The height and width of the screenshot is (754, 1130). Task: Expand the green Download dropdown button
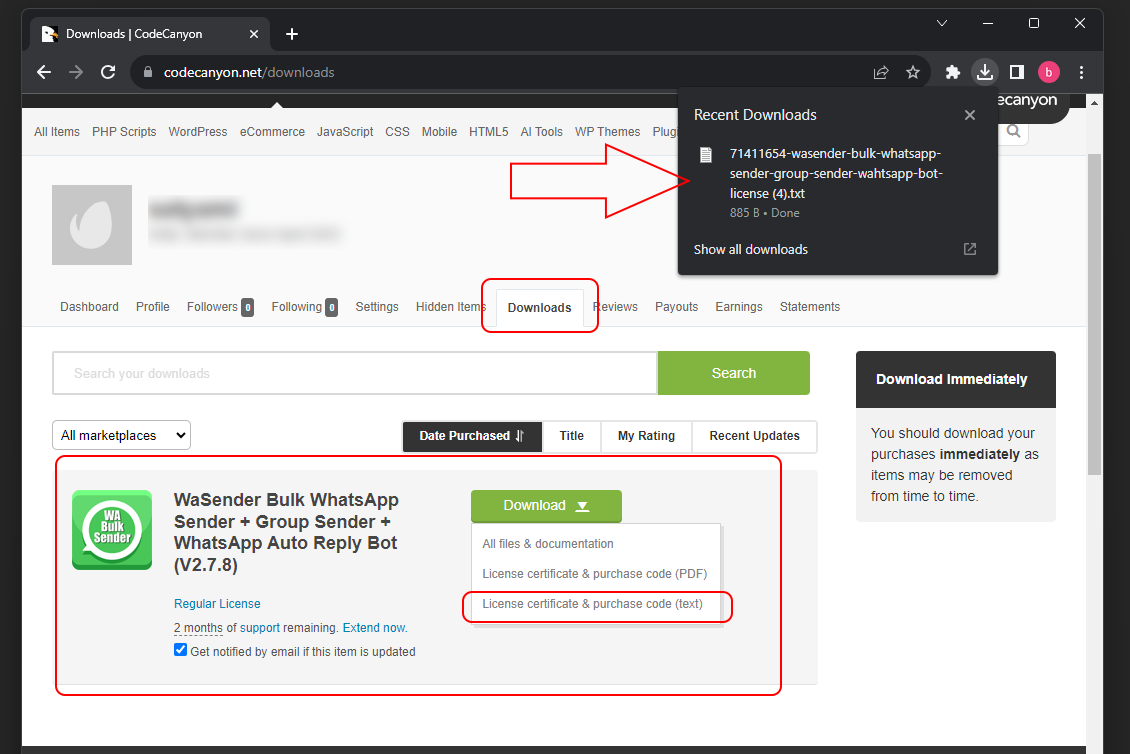click(x=546, y=506)
